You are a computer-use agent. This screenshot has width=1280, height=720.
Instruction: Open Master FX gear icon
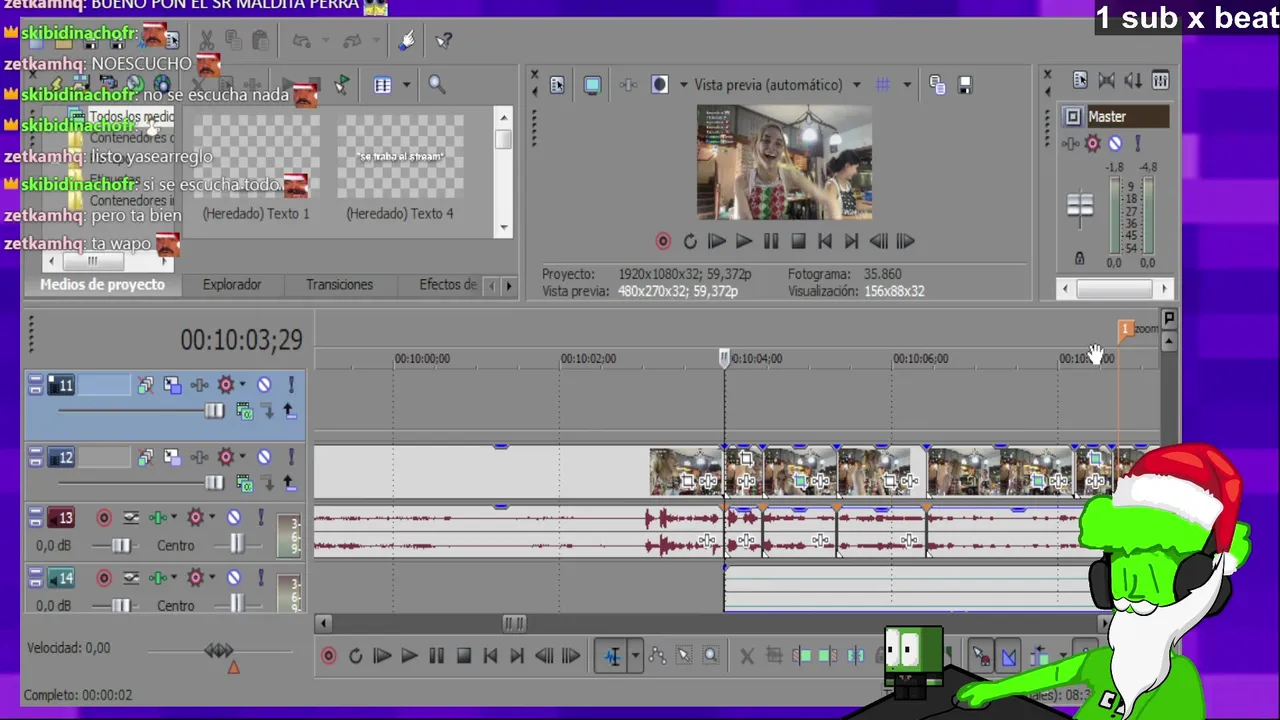tap(1093, 144)
